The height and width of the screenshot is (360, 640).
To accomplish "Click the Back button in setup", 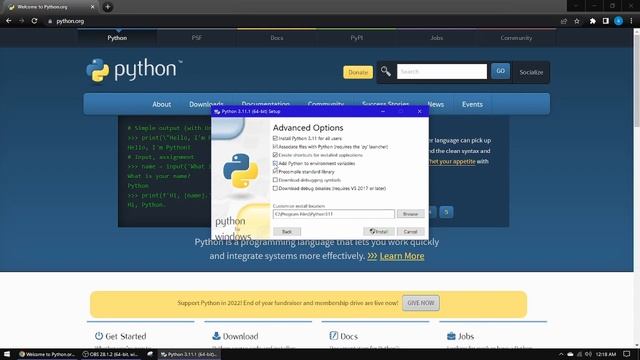I will click(x=287, y=231).
